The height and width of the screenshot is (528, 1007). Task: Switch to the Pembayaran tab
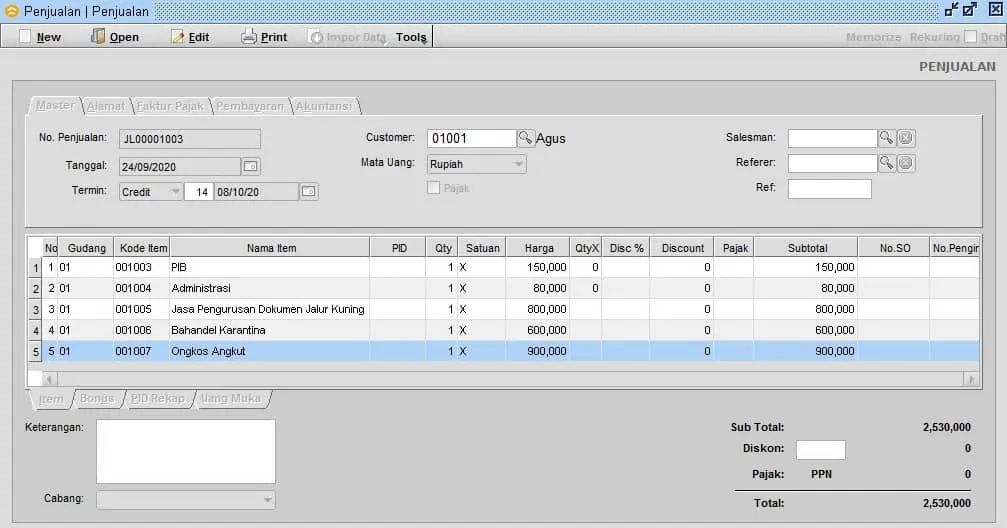(249, 106)
